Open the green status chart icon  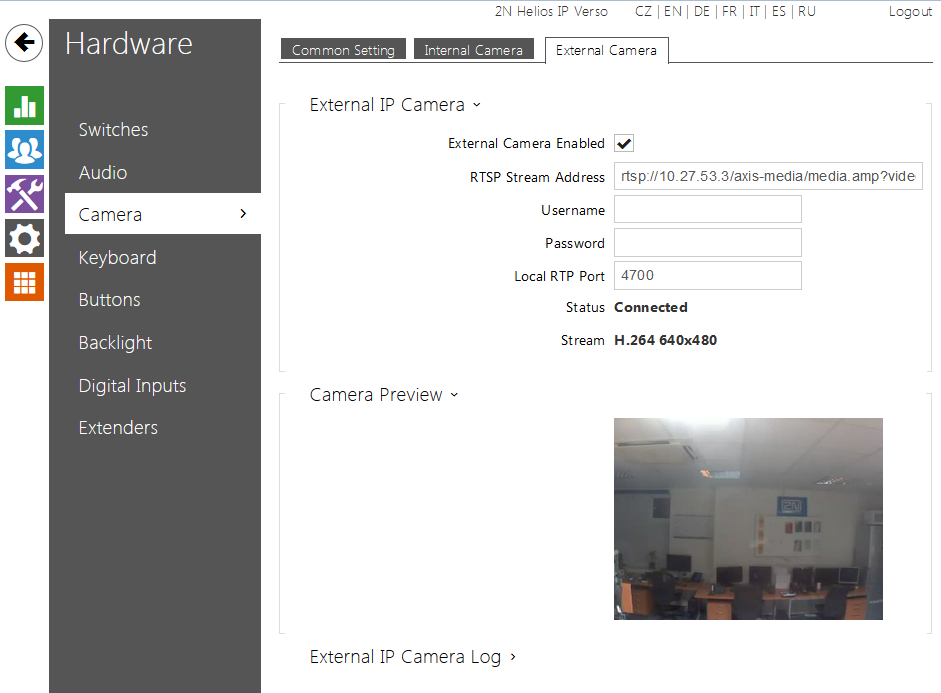pos(24,106)
